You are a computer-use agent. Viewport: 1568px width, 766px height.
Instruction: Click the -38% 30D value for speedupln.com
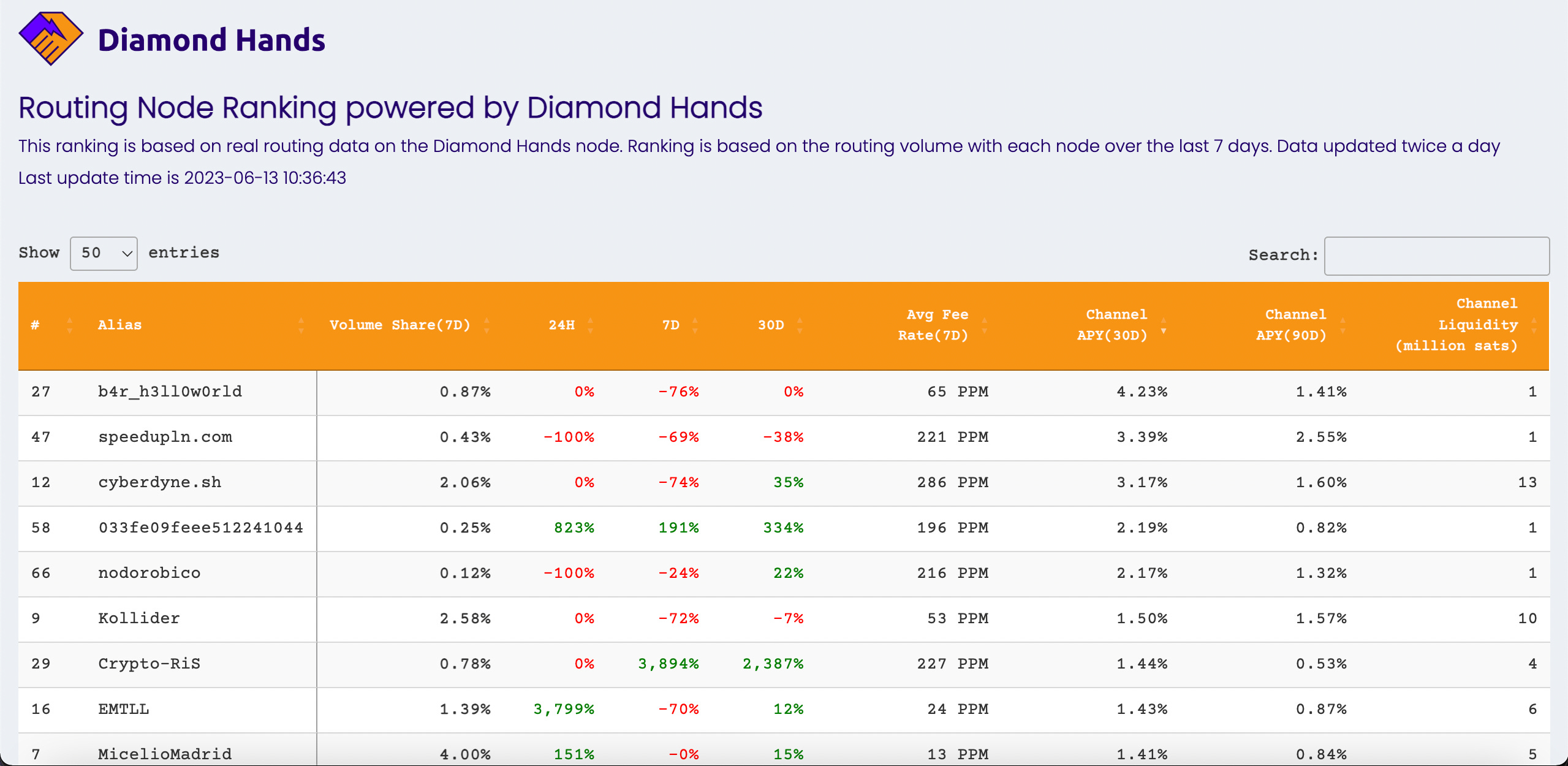click(x=783, y=438)
